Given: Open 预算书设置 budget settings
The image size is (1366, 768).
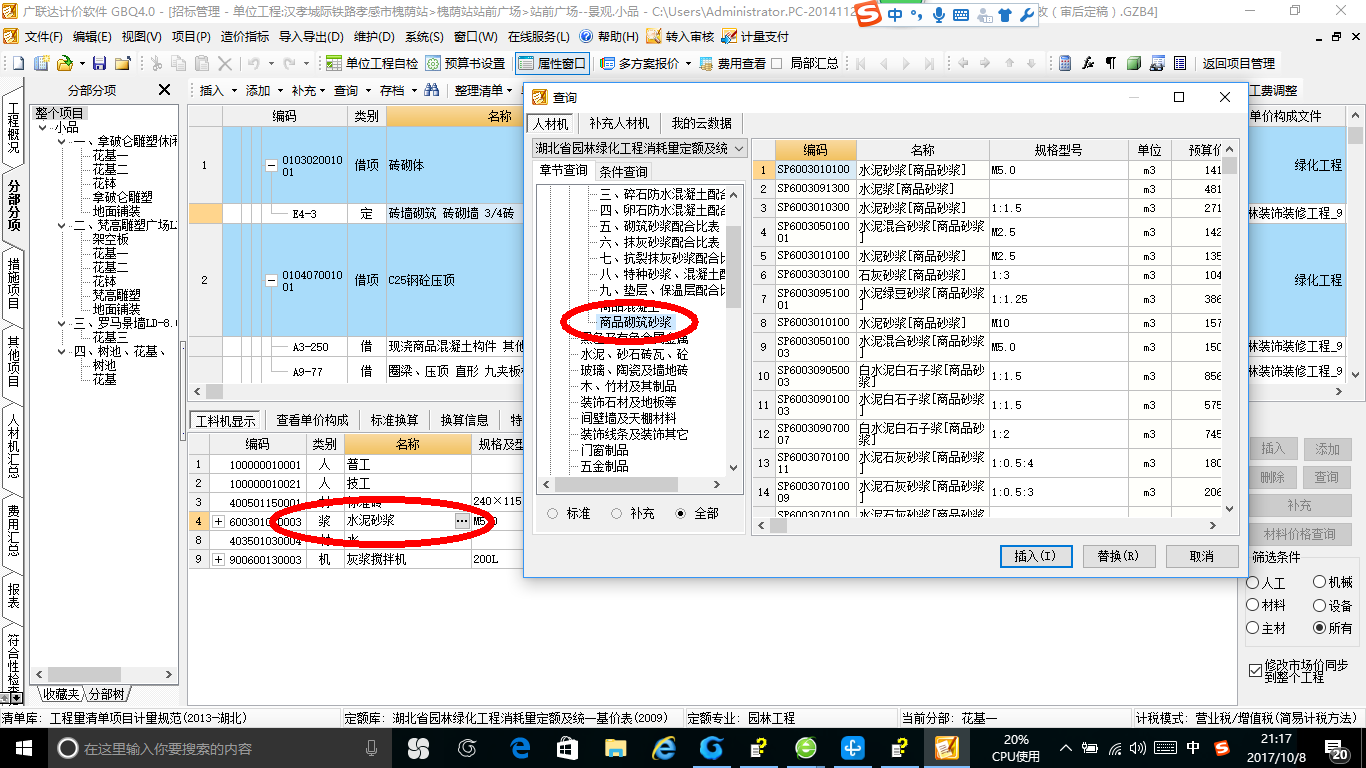Looking at the screenshot, I should pyautogui.click(x=465, y=63).
